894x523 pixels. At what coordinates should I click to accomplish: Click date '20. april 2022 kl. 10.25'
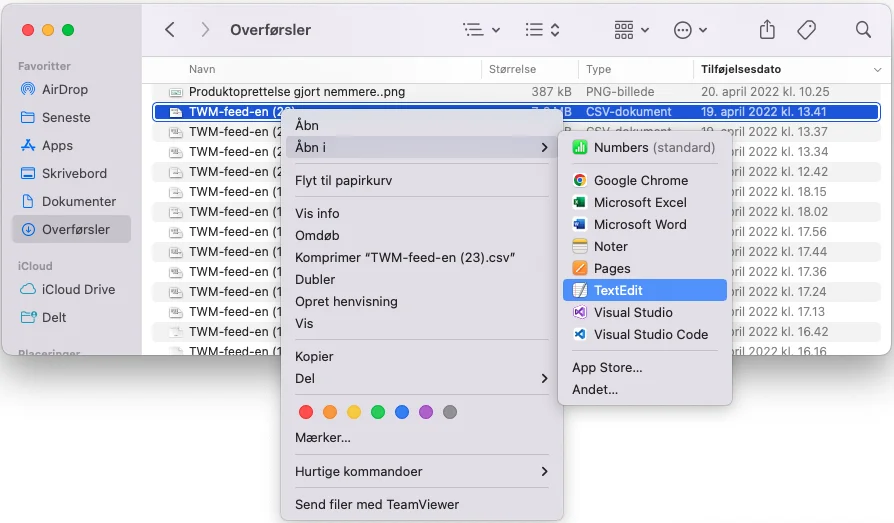765,92
